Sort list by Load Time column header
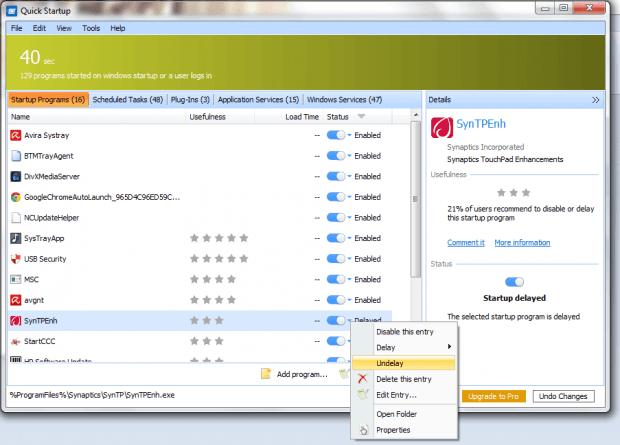Image resolution: width=620 pixels, height=445 pixels. tap(289, 117)
